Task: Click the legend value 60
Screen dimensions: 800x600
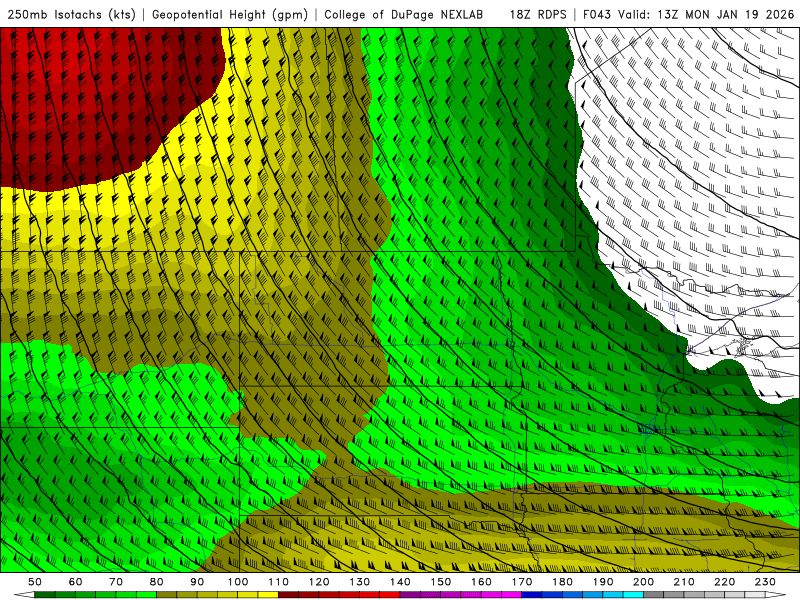Action: tap(76, 582)
